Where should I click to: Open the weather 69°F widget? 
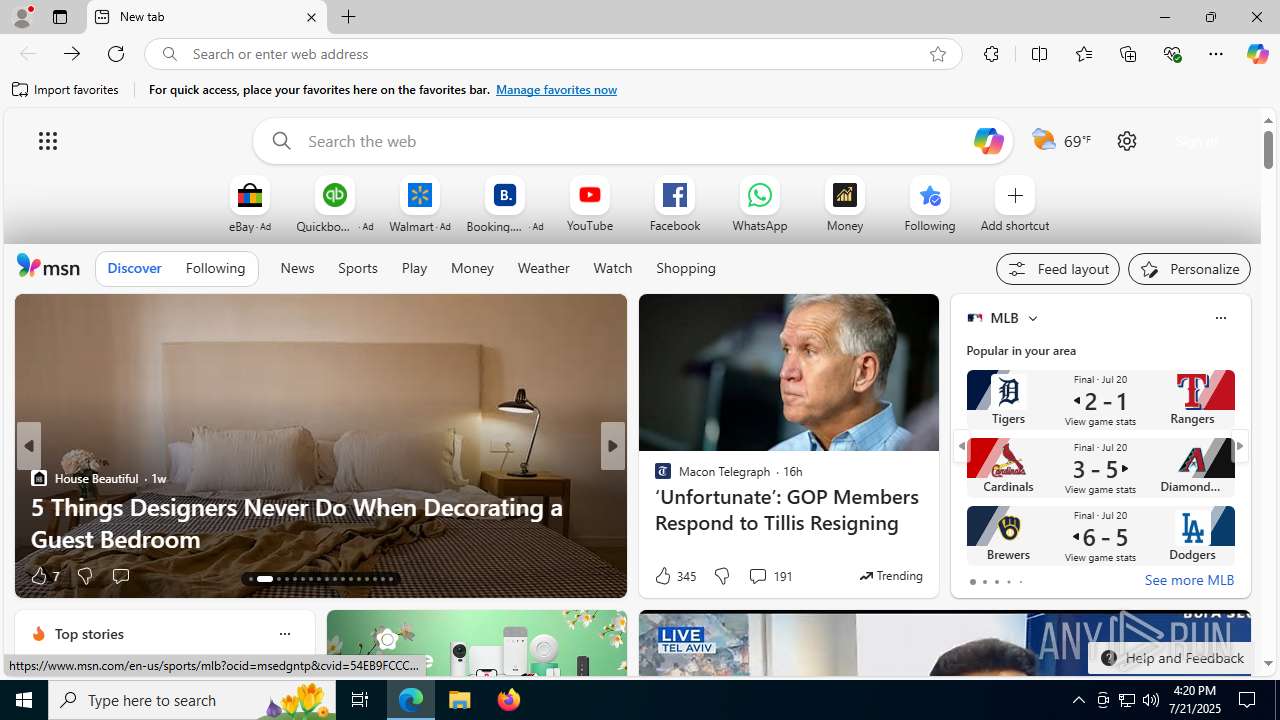(x=1061, y=141)
